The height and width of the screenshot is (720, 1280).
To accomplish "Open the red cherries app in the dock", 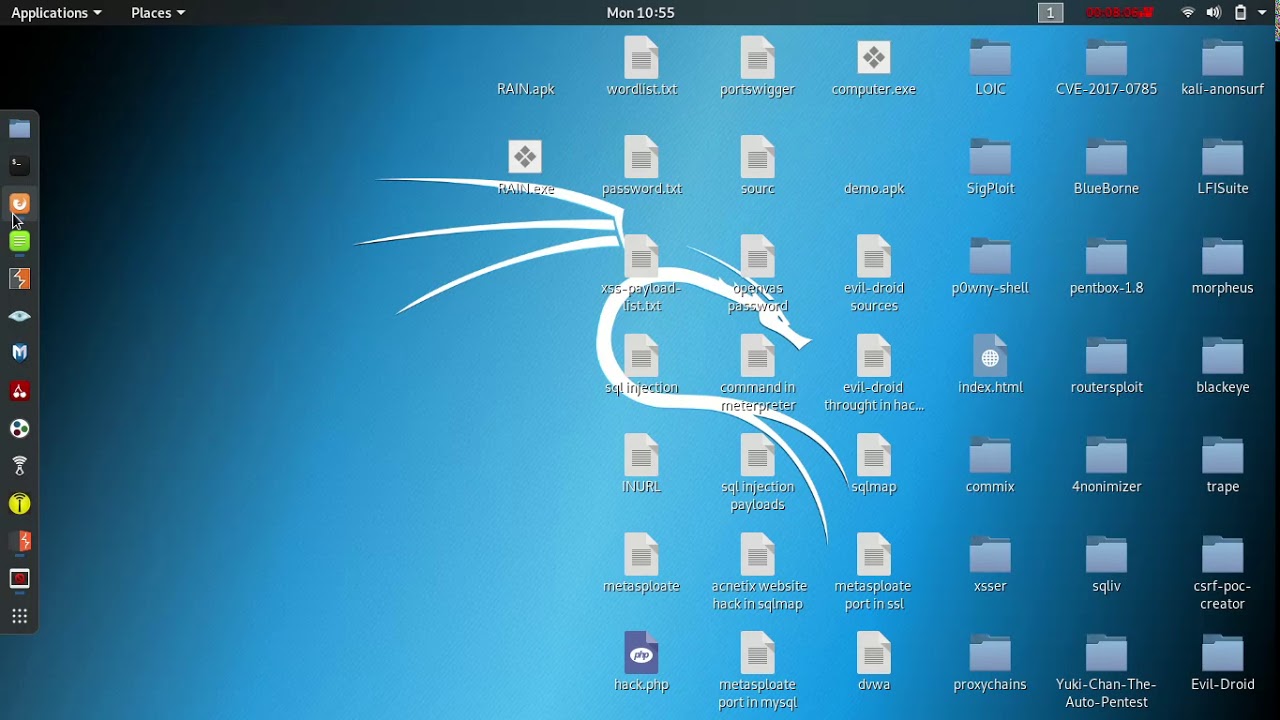I will click(20, 391).
